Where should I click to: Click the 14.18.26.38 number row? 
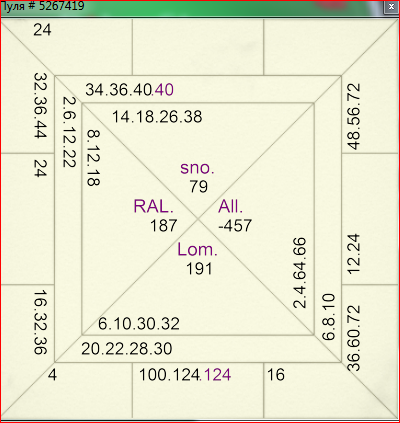tap(157, 117)
